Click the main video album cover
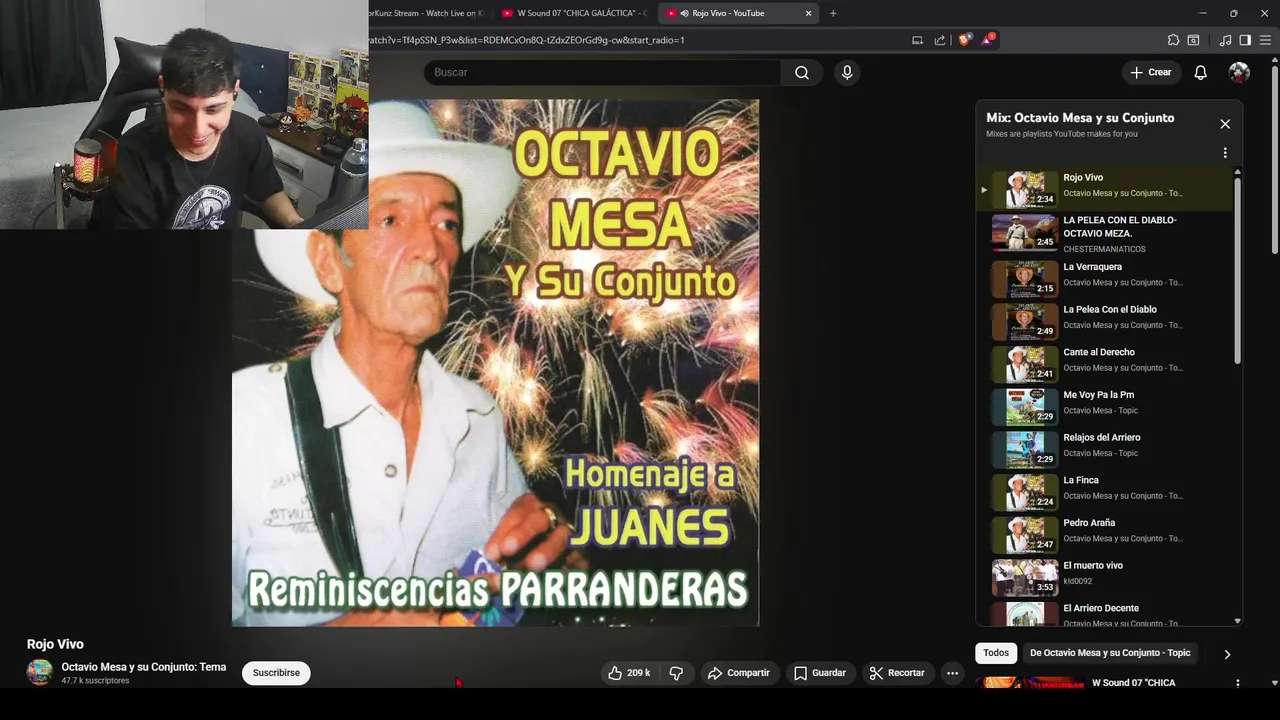Viewport: 1280px width, 720px height. (496, 362)
